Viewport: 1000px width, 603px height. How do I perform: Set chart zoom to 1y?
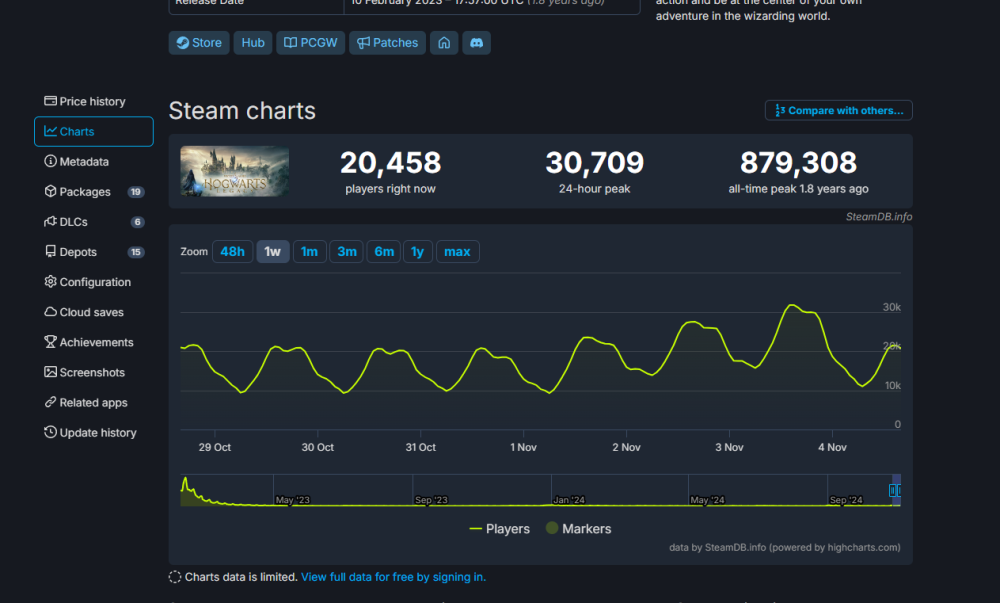tap(417, 251)
